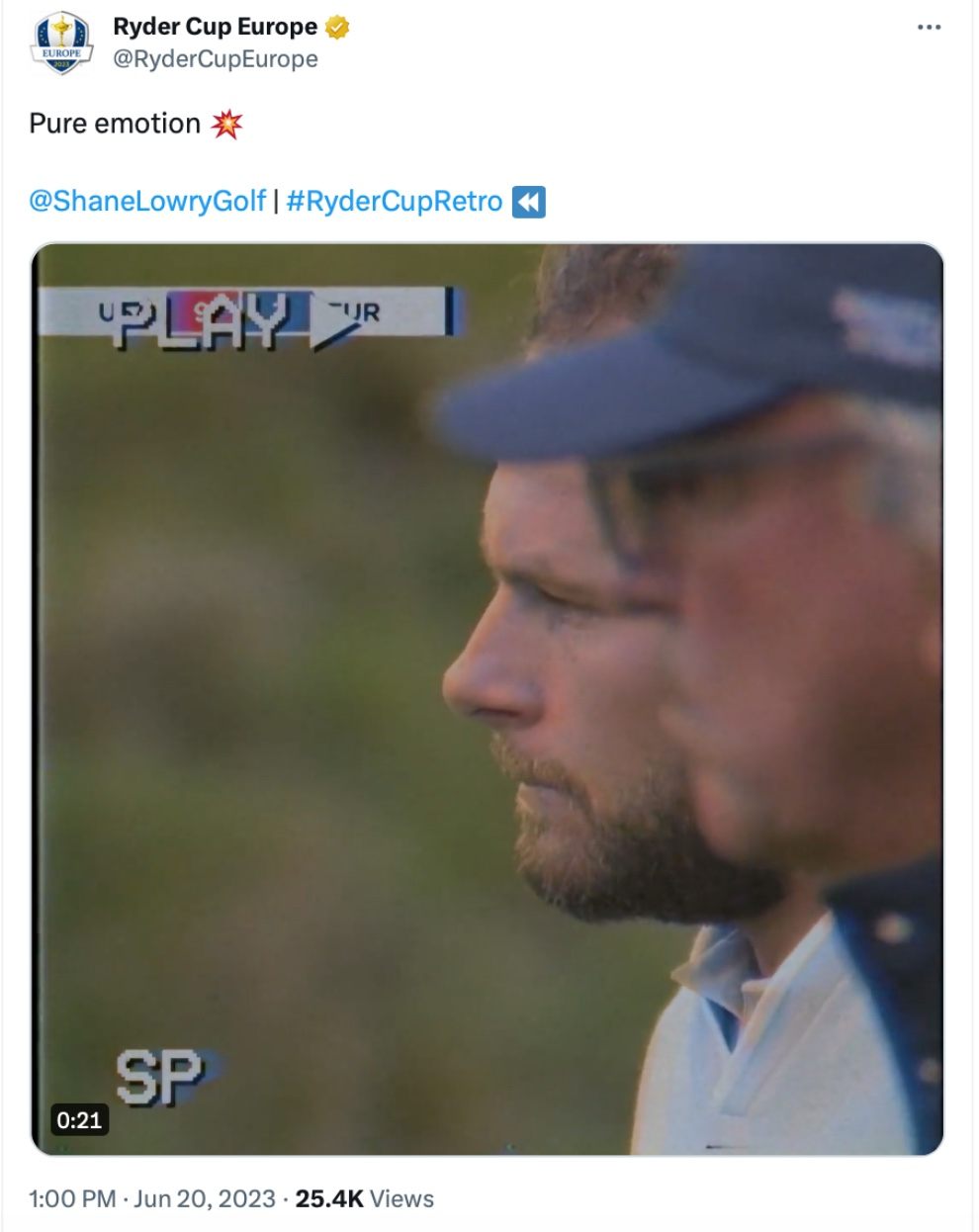Click the Ryder Cup Europe display name
Screen dimensions: 979x1232
215,27
